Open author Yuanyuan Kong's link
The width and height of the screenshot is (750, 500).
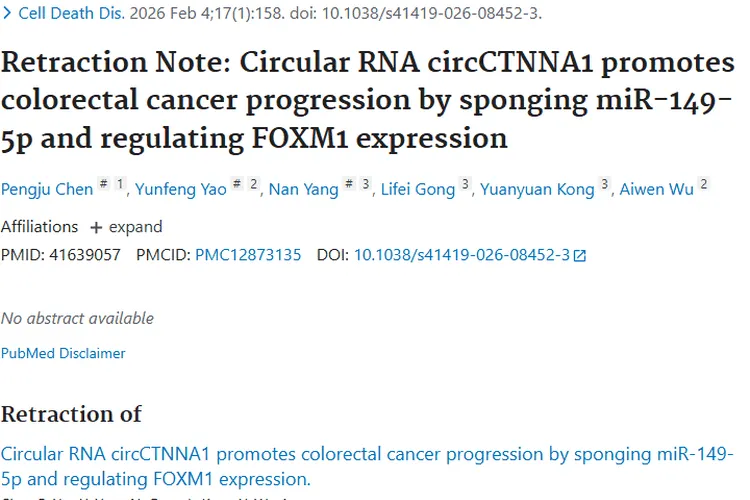pyautogui.click(x=537, y=190)
